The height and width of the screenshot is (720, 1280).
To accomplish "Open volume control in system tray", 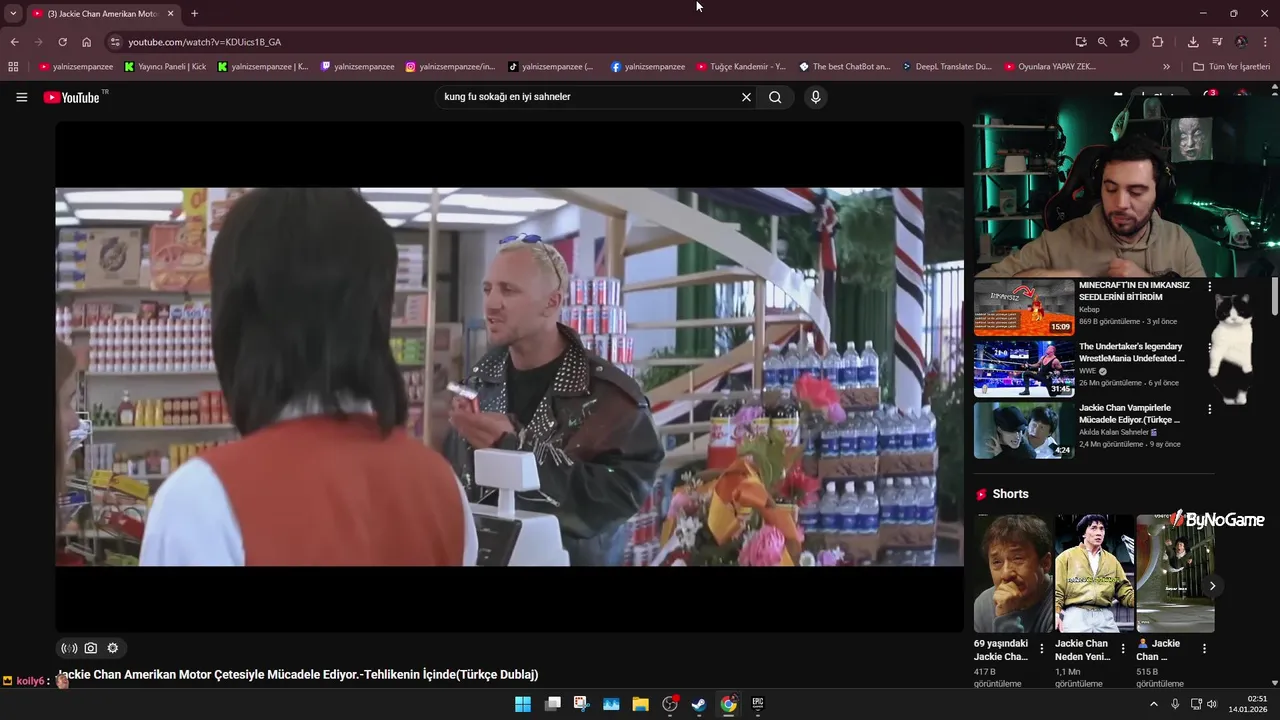I will click(x=1212, y=704).
